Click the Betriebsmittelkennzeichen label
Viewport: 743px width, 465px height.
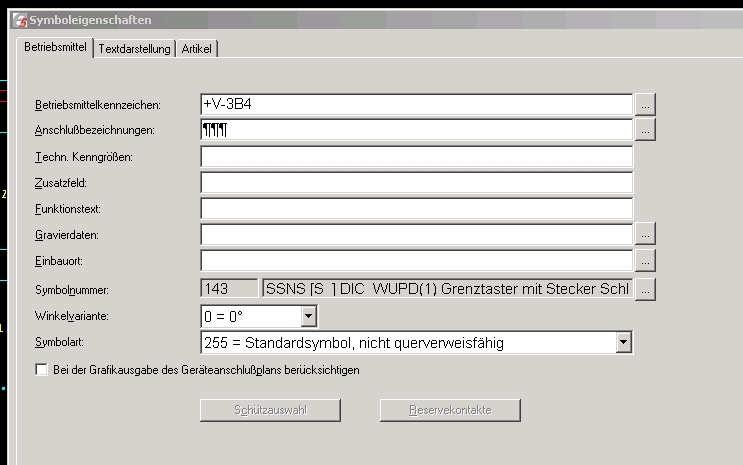click(x=98, y=105)
